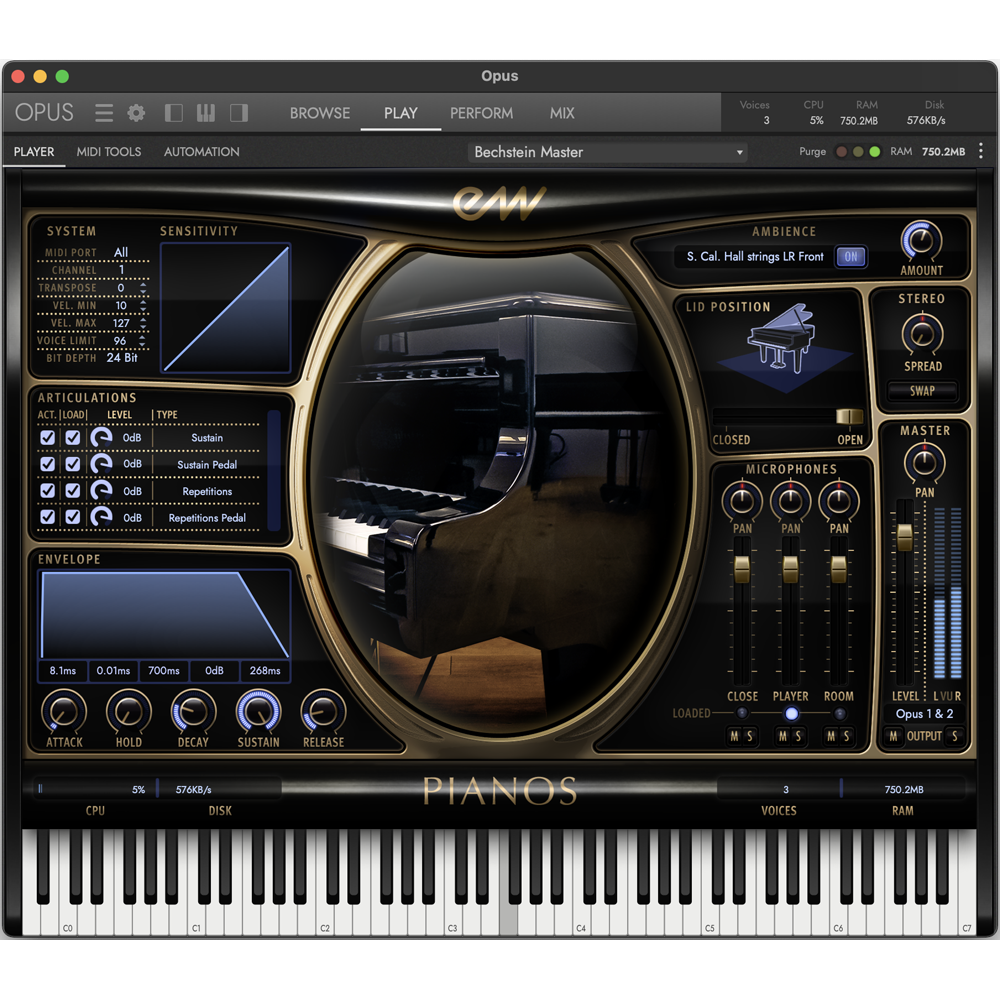Toggle the left browser panel icon
Screen dimensions: 1000x1000
coord(173,113)
